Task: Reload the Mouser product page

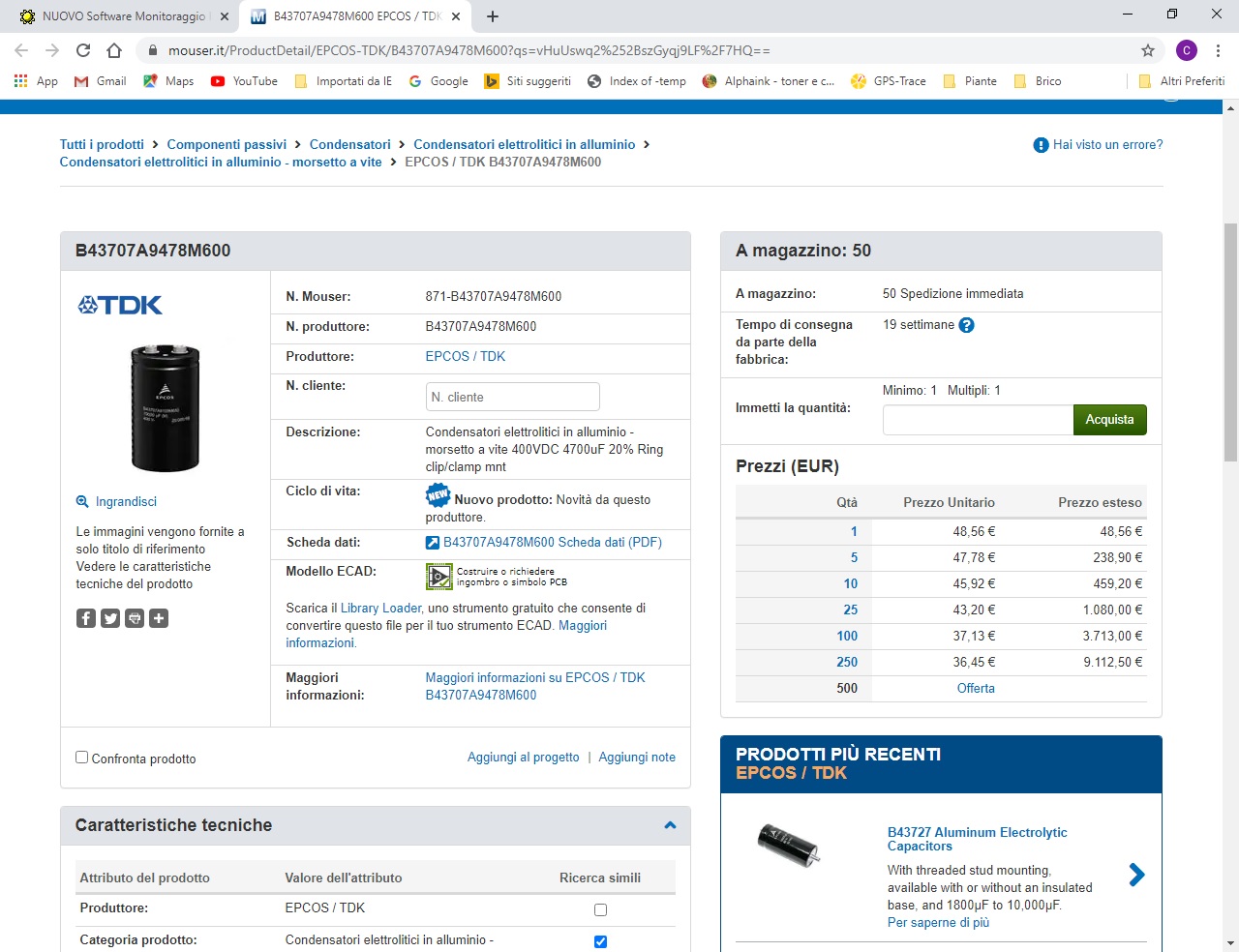Action: click(x=83, y=50)
